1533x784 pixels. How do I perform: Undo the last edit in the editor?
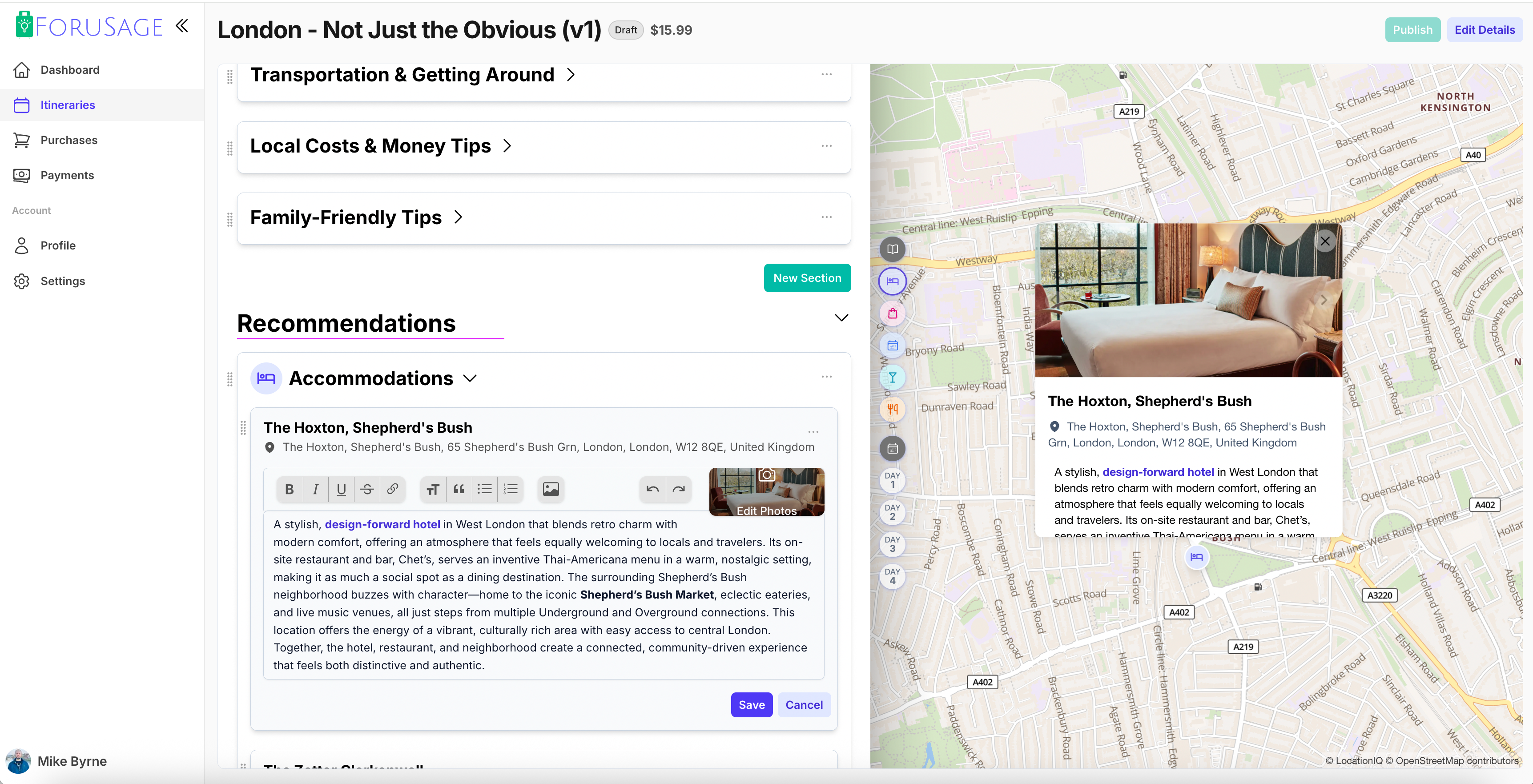tap(652, 489)
